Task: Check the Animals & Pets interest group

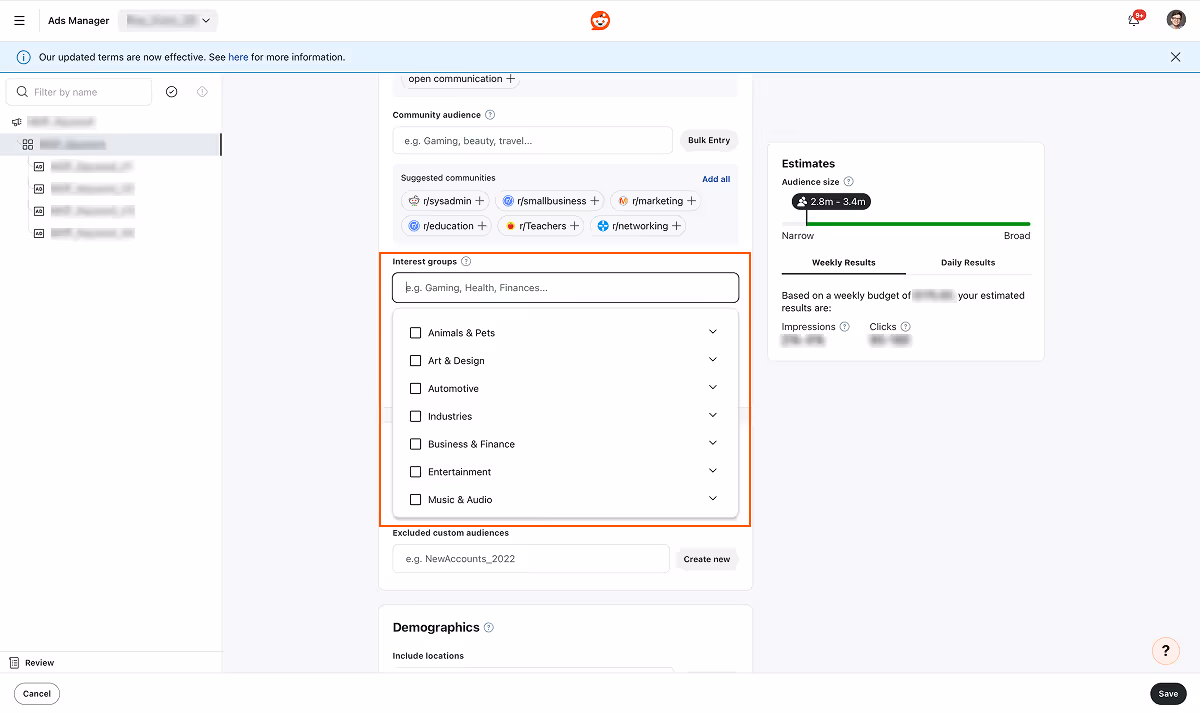Action: (416, 332)
